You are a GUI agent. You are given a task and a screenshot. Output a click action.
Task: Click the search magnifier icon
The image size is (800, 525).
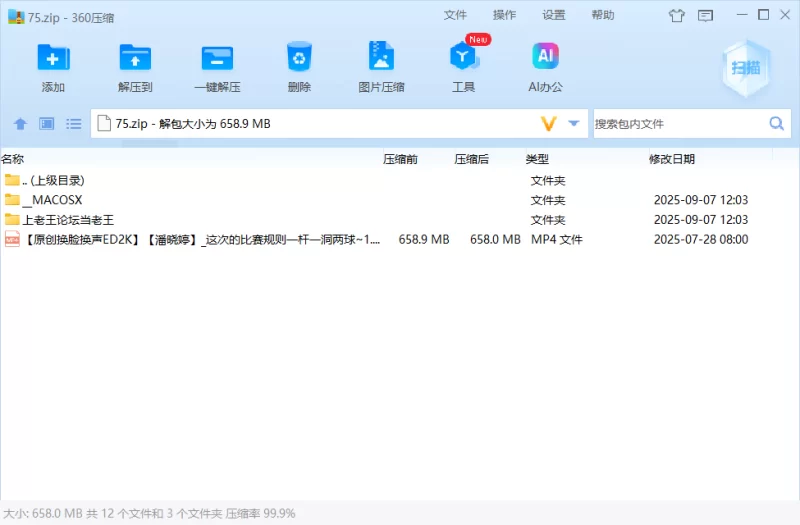point(777,123)
